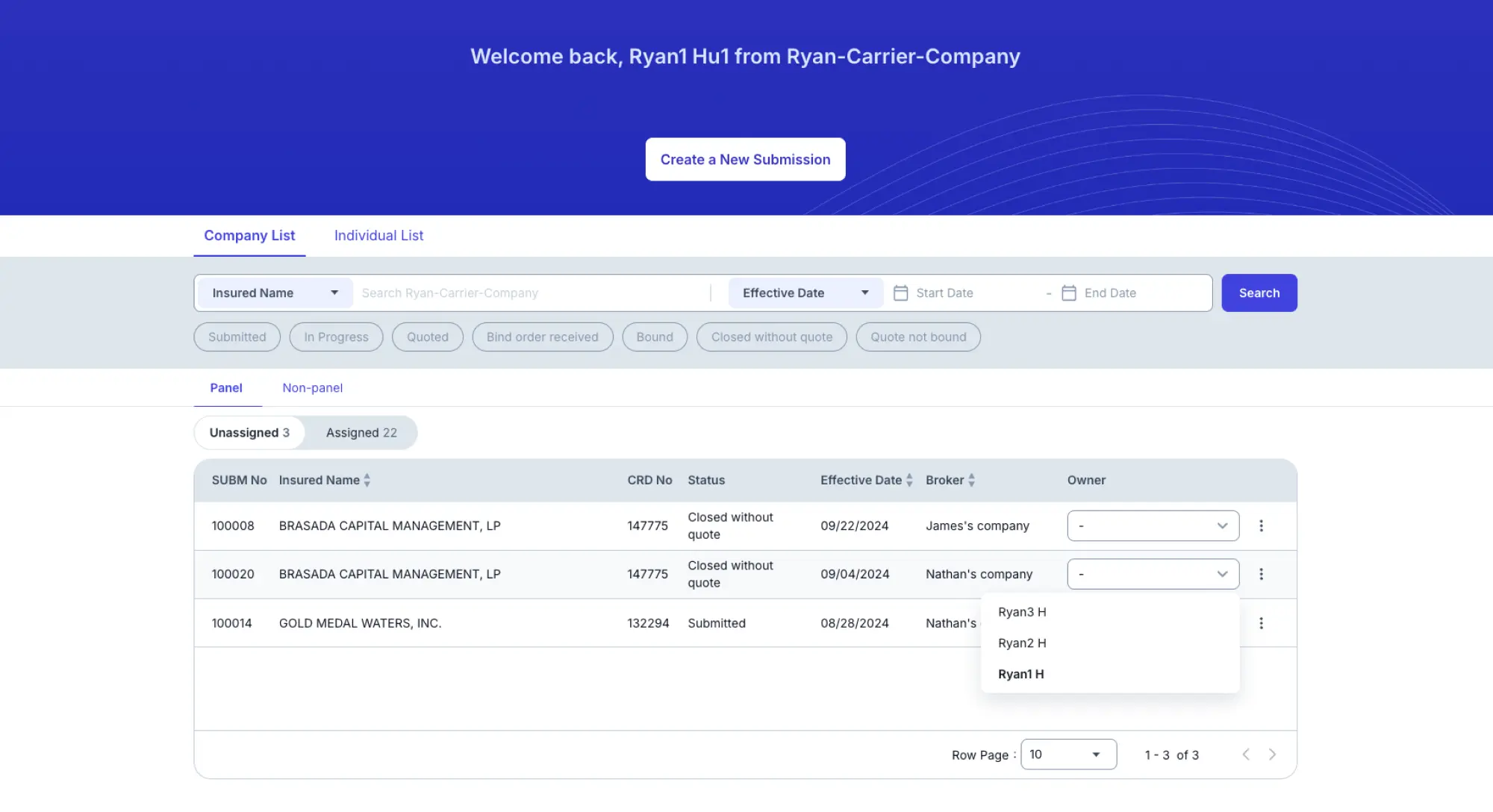Click the next page arrow
This screenshot has width=1493, height=812.
1272,754
